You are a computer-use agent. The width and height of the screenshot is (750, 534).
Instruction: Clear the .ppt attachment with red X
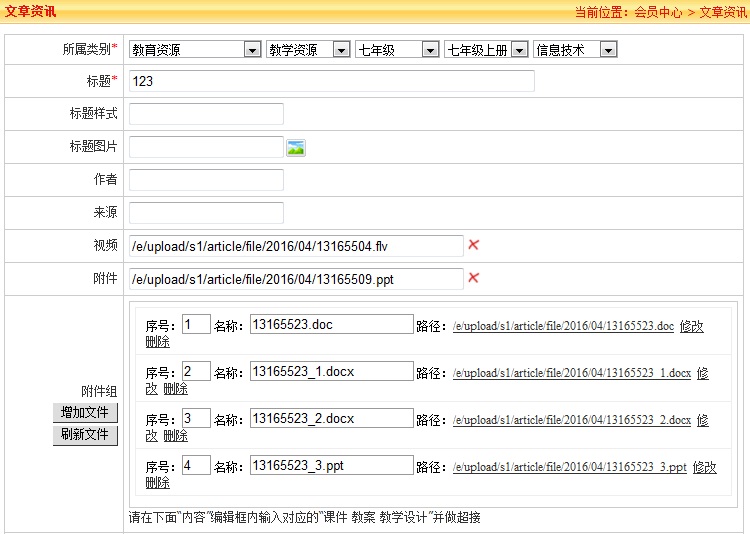473,278
